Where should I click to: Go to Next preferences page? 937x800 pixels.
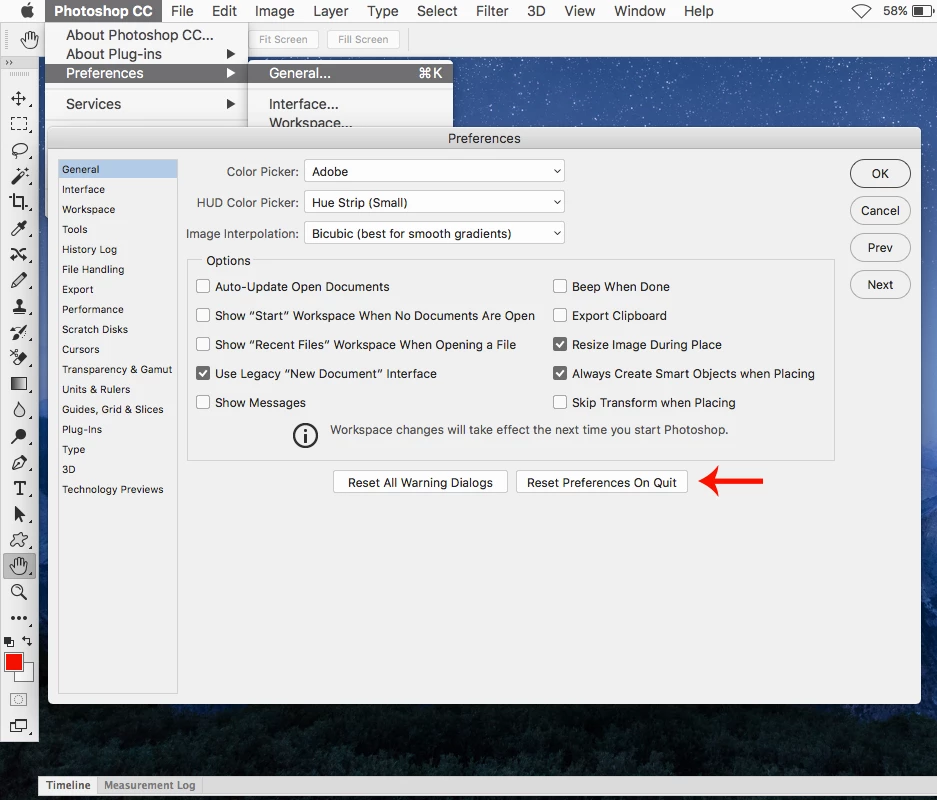880,284
